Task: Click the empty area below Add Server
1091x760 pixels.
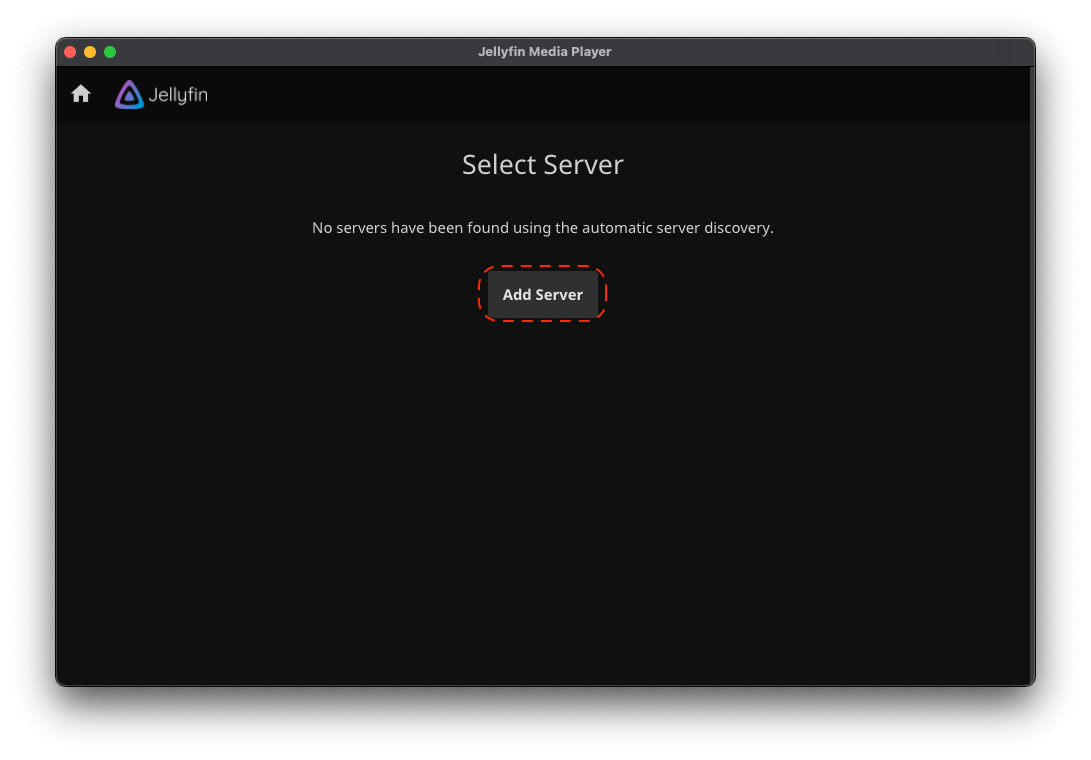Action: [x=543, y=480]
